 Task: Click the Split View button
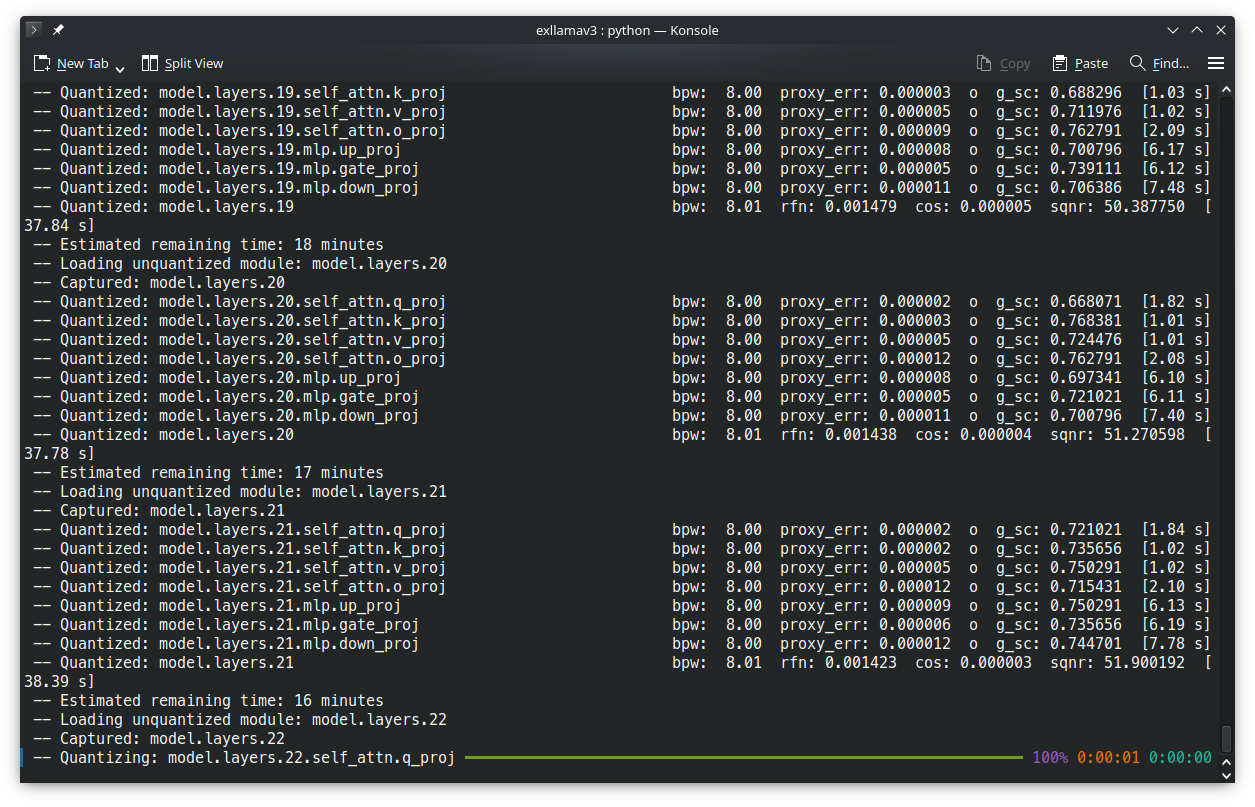pos(182,63)
